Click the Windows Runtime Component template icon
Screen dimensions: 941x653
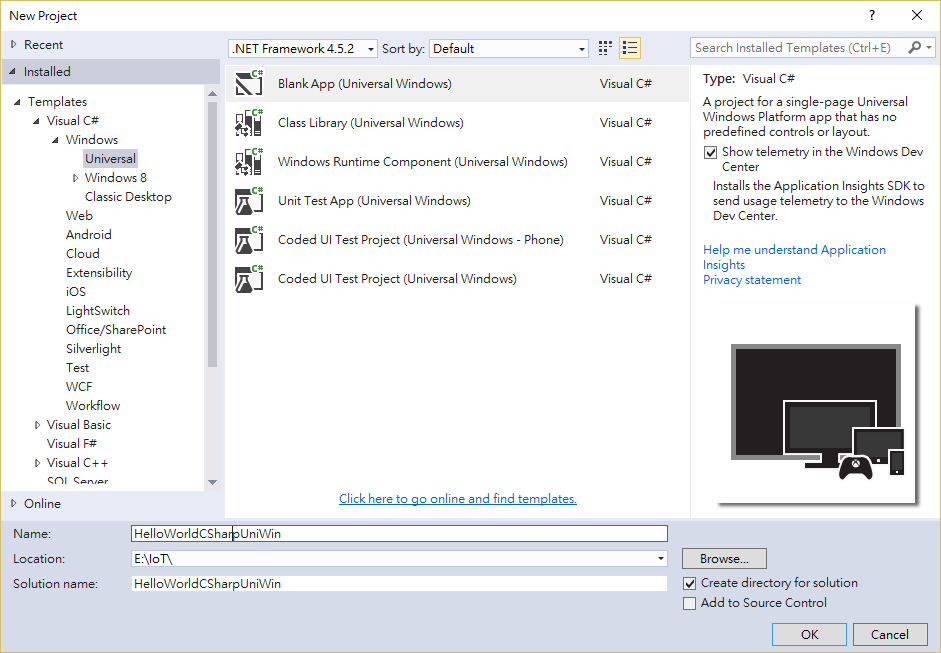pyautogui.click(x=249, y=161)
